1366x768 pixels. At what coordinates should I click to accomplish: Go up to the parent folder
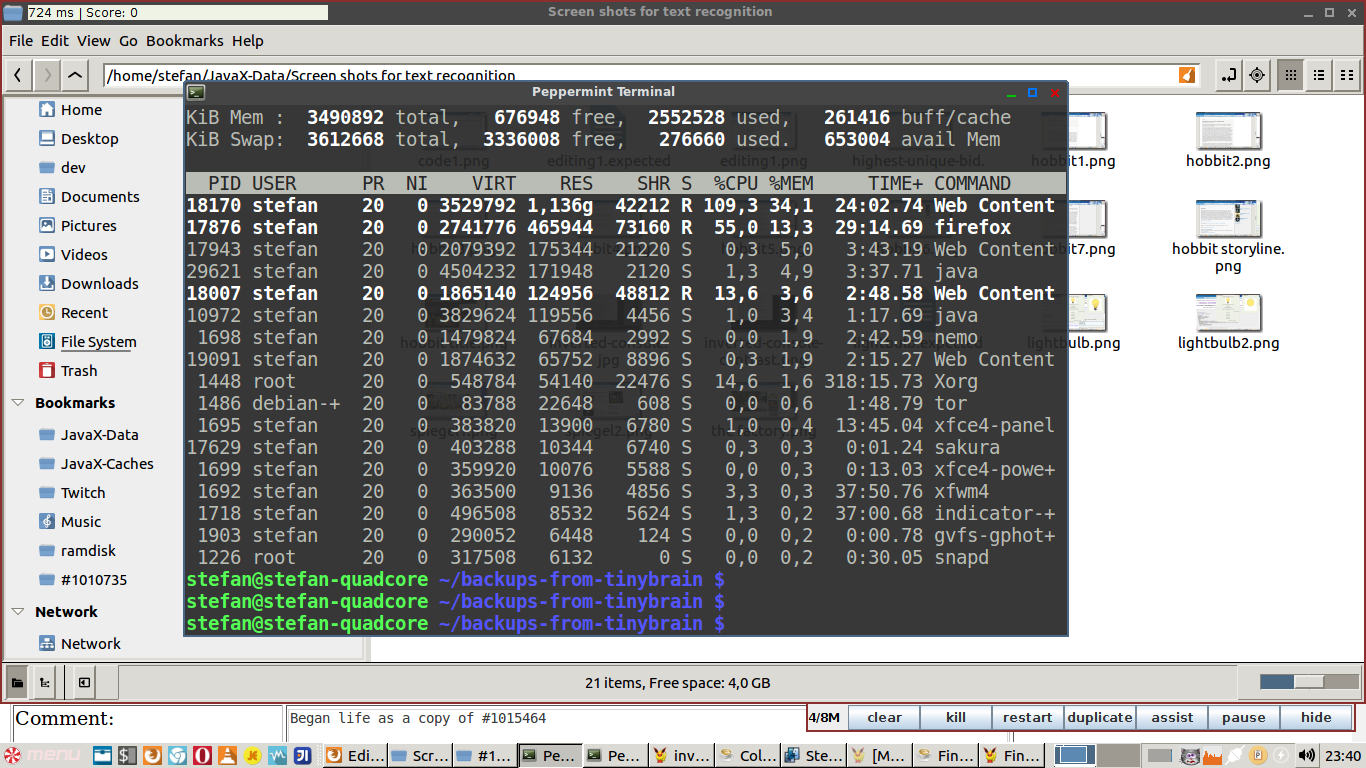(75, 75)
